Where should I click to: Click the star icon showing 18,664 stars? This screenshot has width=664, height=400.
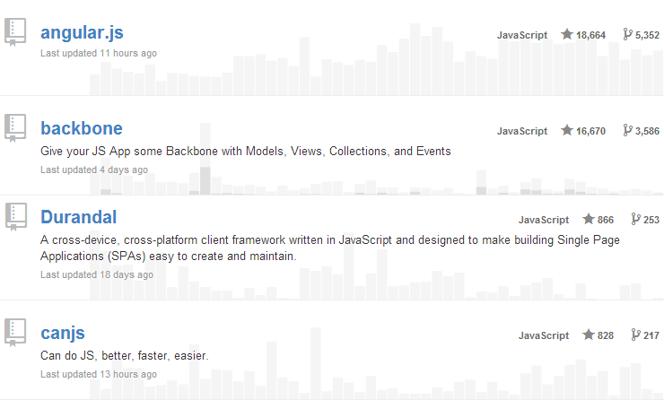click(567, 34)
